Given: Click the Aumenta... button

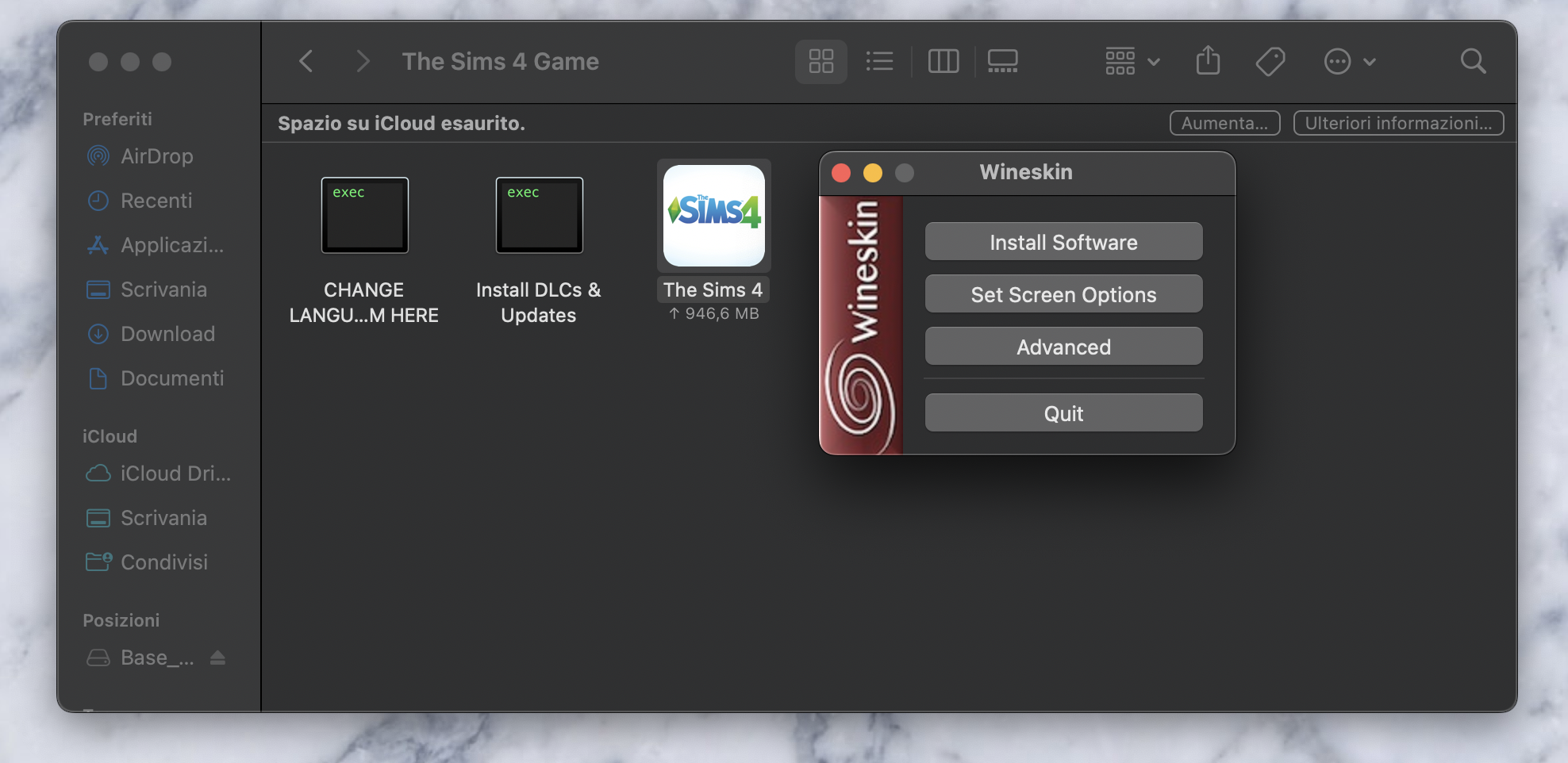Looking at the screenshot, I should 1224,123.
